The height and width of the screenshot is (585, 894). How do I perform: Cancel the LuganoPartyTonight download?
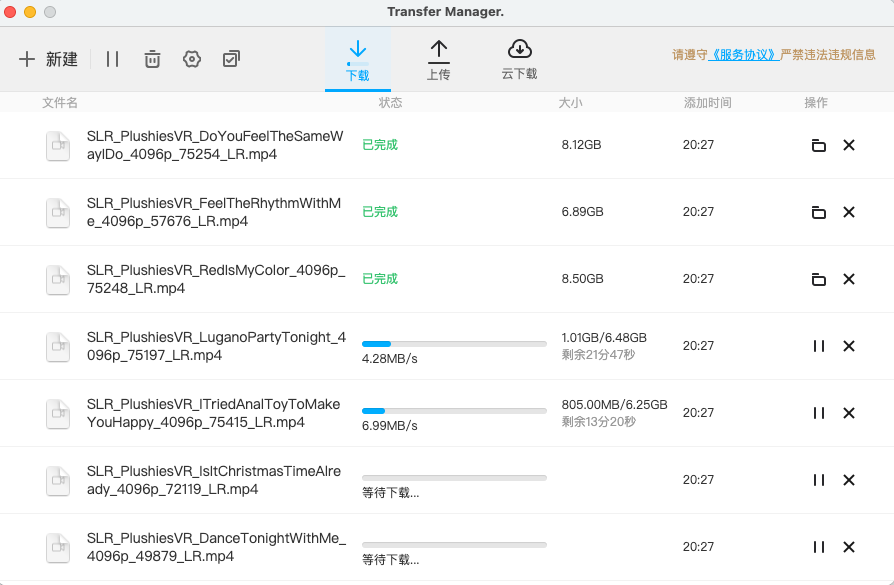pos(849,346)
